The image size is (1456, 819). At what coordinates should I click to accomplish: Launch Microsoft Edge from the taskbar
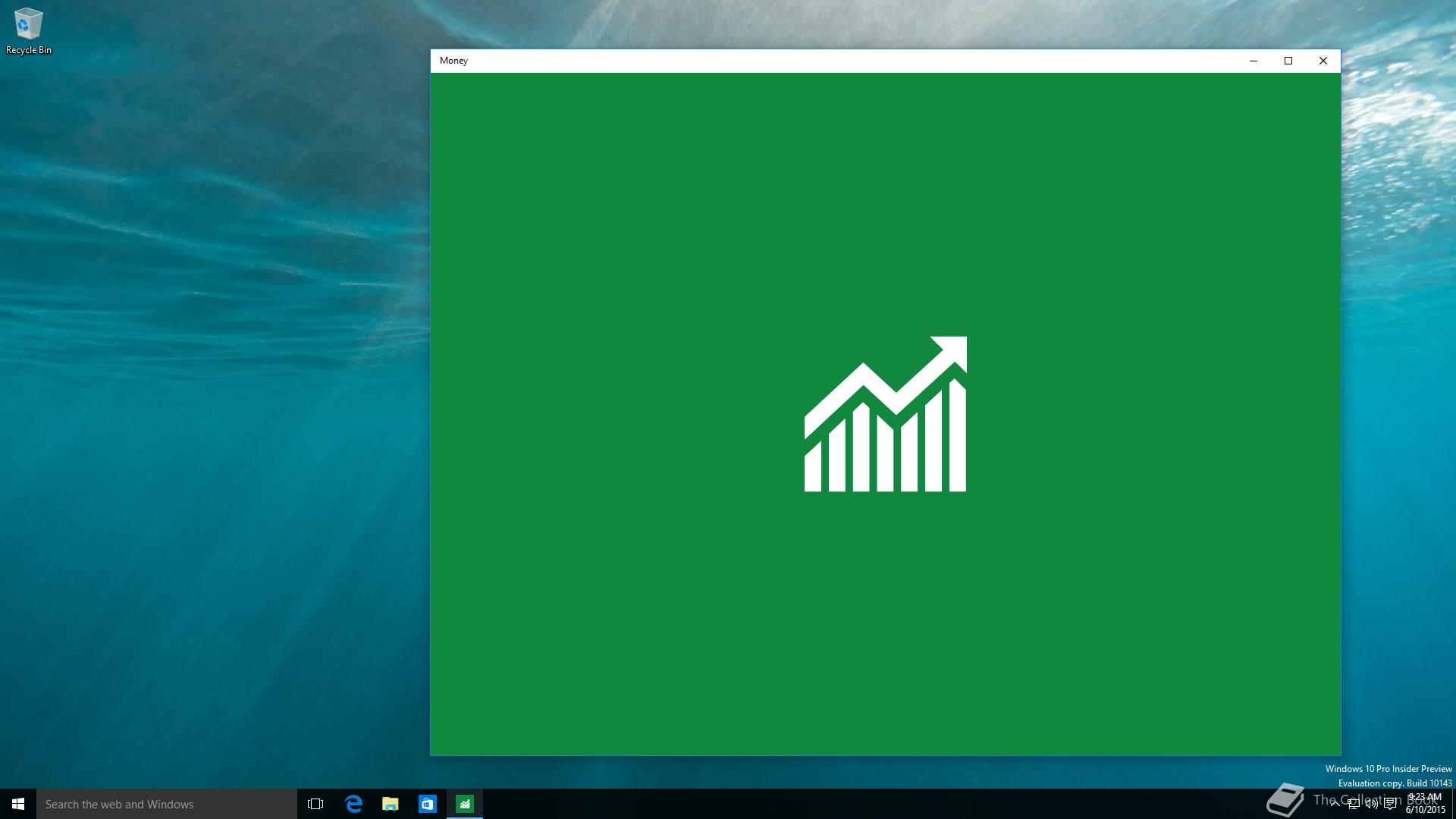tap(353, 804)
